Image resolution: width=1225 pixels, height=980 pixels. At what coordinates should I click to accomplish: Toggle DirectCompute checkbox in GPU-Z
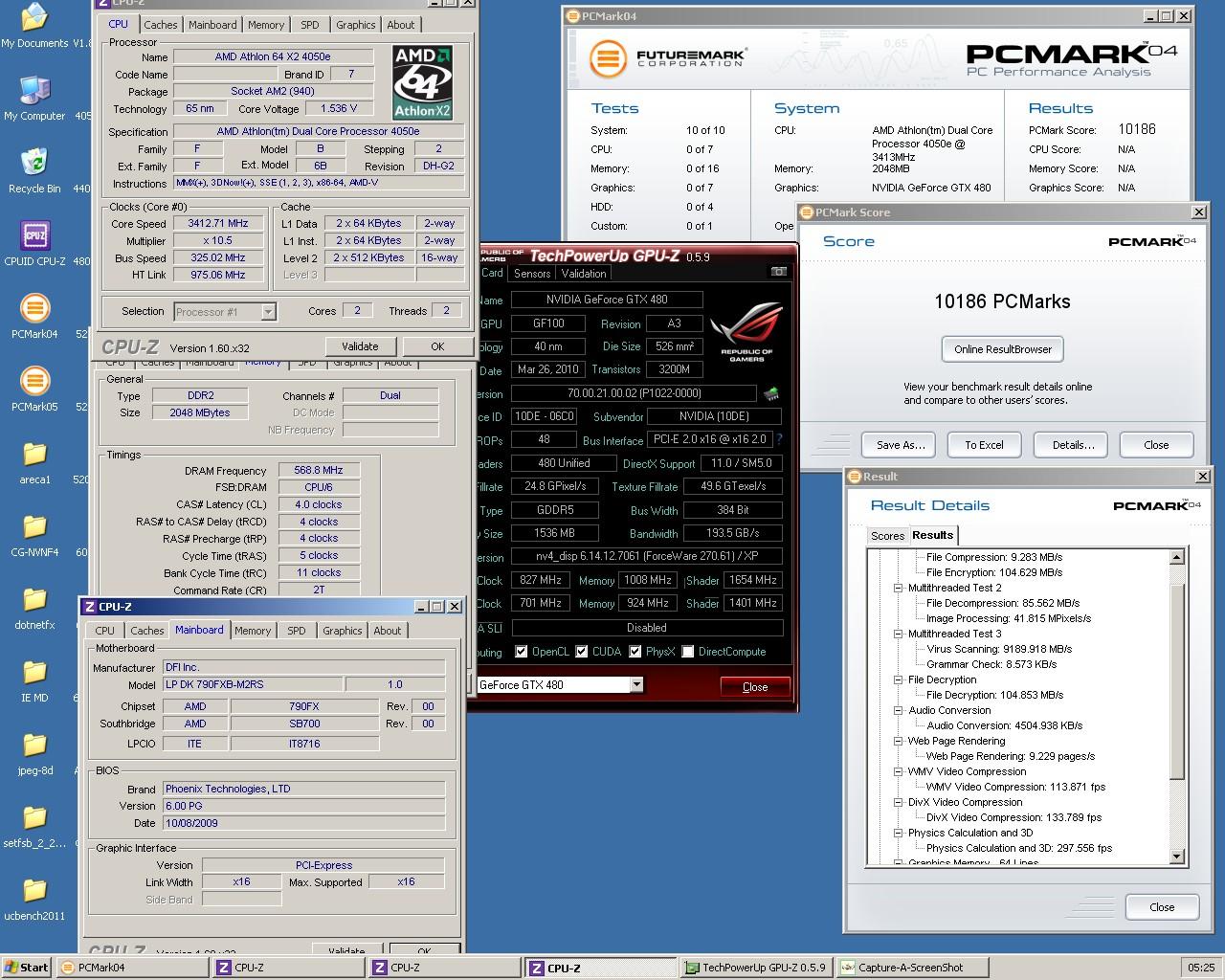pos(688,652)
